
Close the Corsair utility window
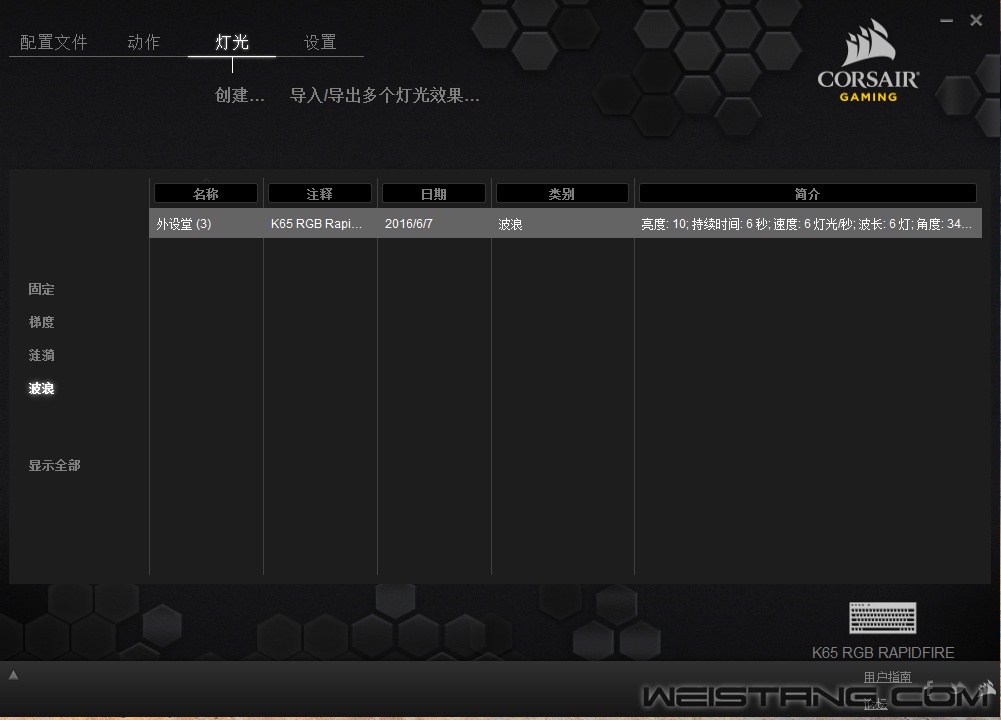click(976, 20)
